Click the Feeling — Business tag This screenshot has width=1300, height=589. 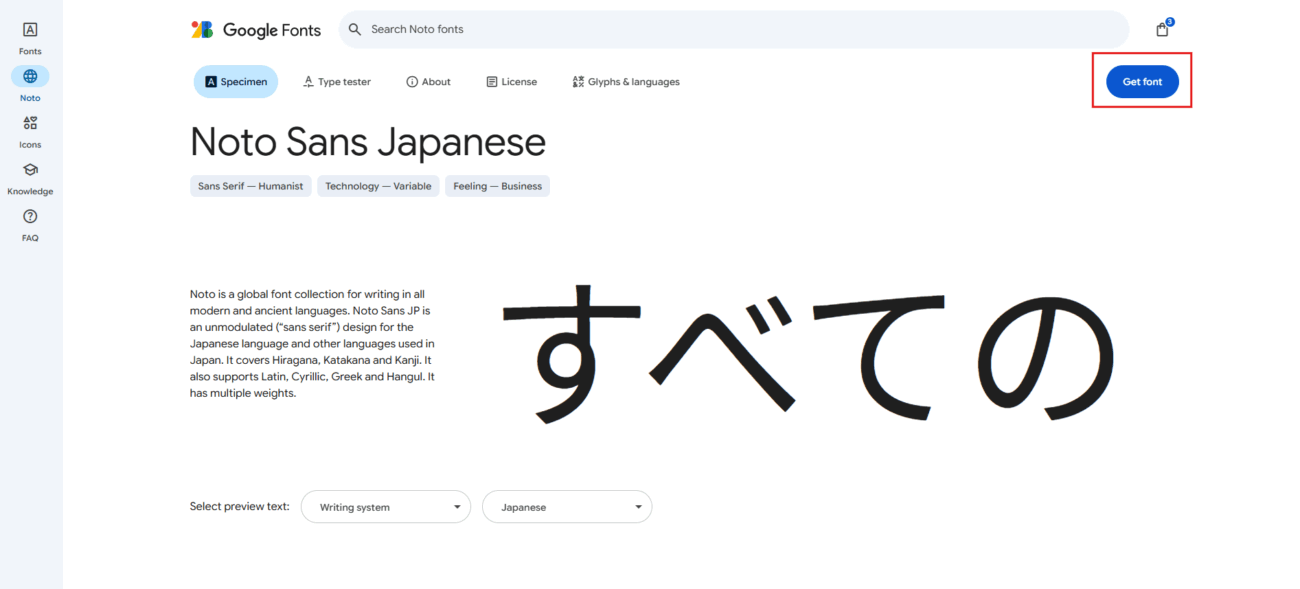tap(497, 186)
